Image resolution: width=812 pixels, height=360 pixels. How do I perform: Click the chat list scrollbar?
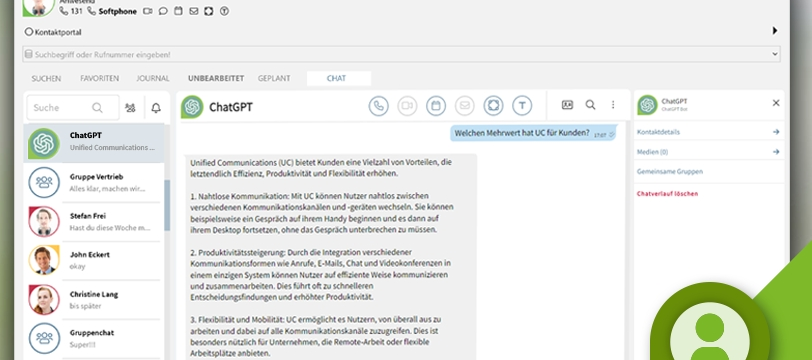point(167,205)
